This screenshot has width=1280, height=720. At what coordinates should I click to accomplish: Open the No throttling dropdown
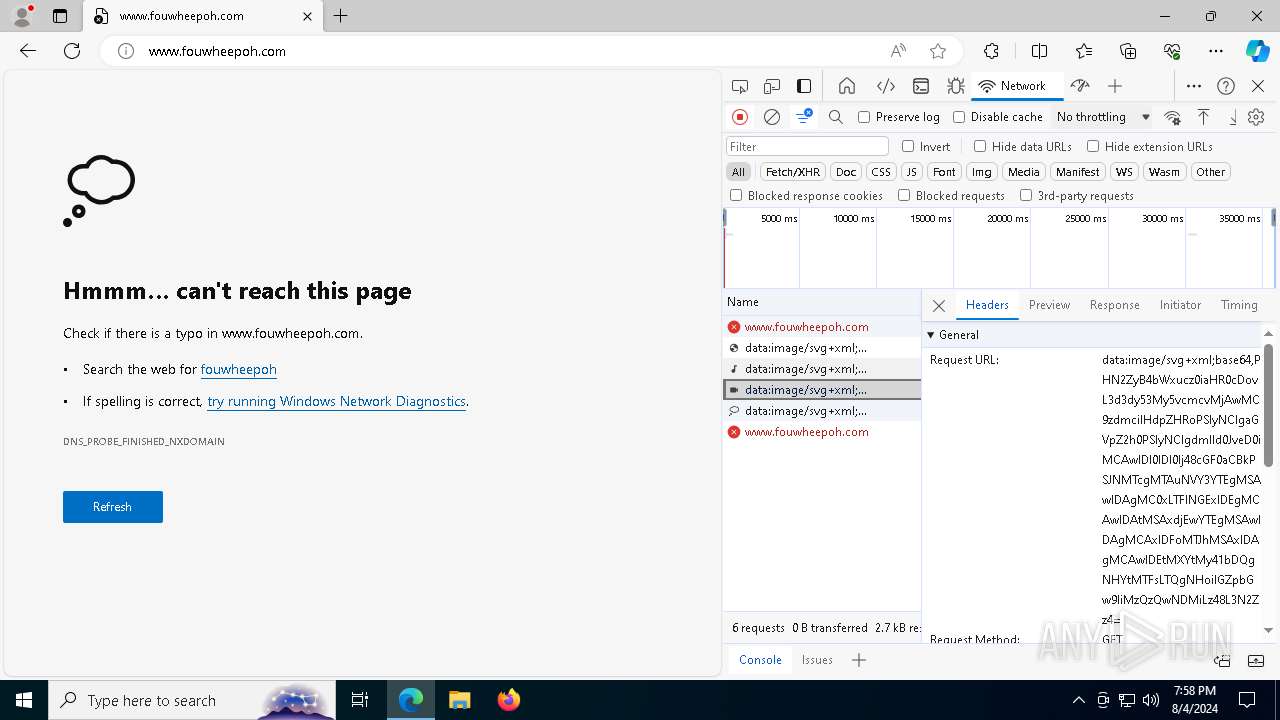[x=1103, y=117]
